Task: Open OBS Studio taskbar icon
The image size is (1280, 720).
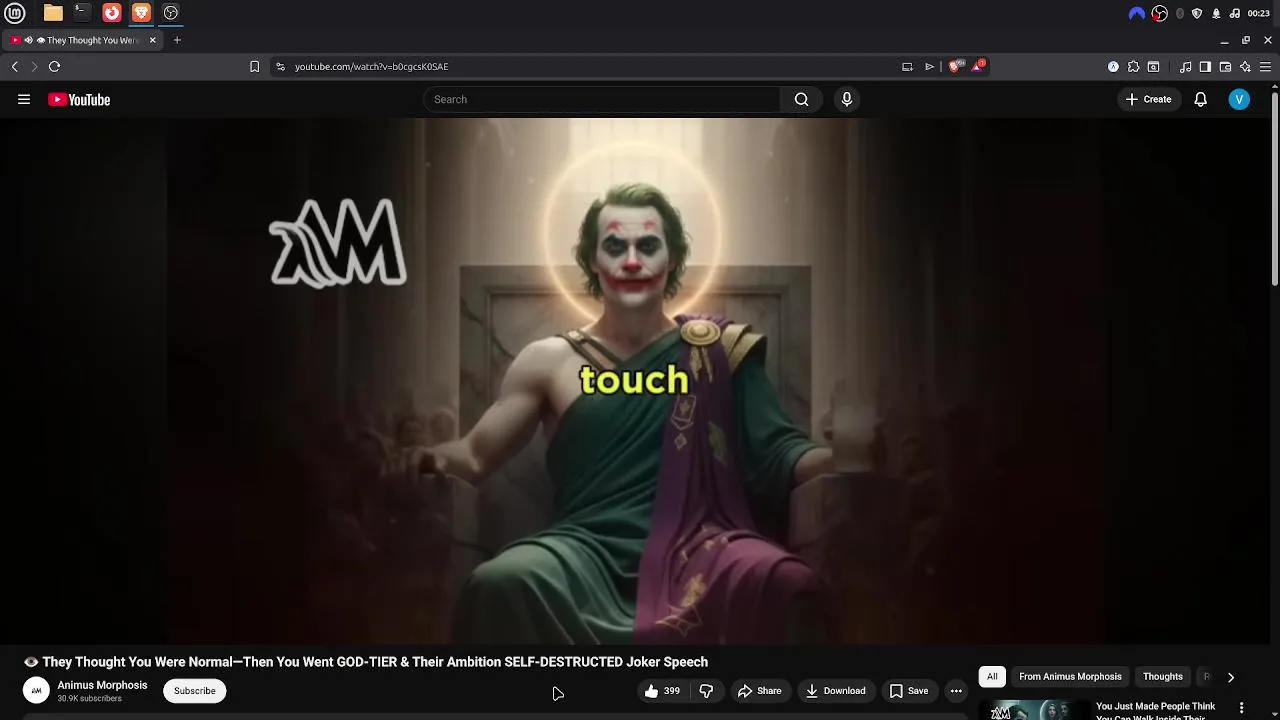Action: click(x=171, y=13)
